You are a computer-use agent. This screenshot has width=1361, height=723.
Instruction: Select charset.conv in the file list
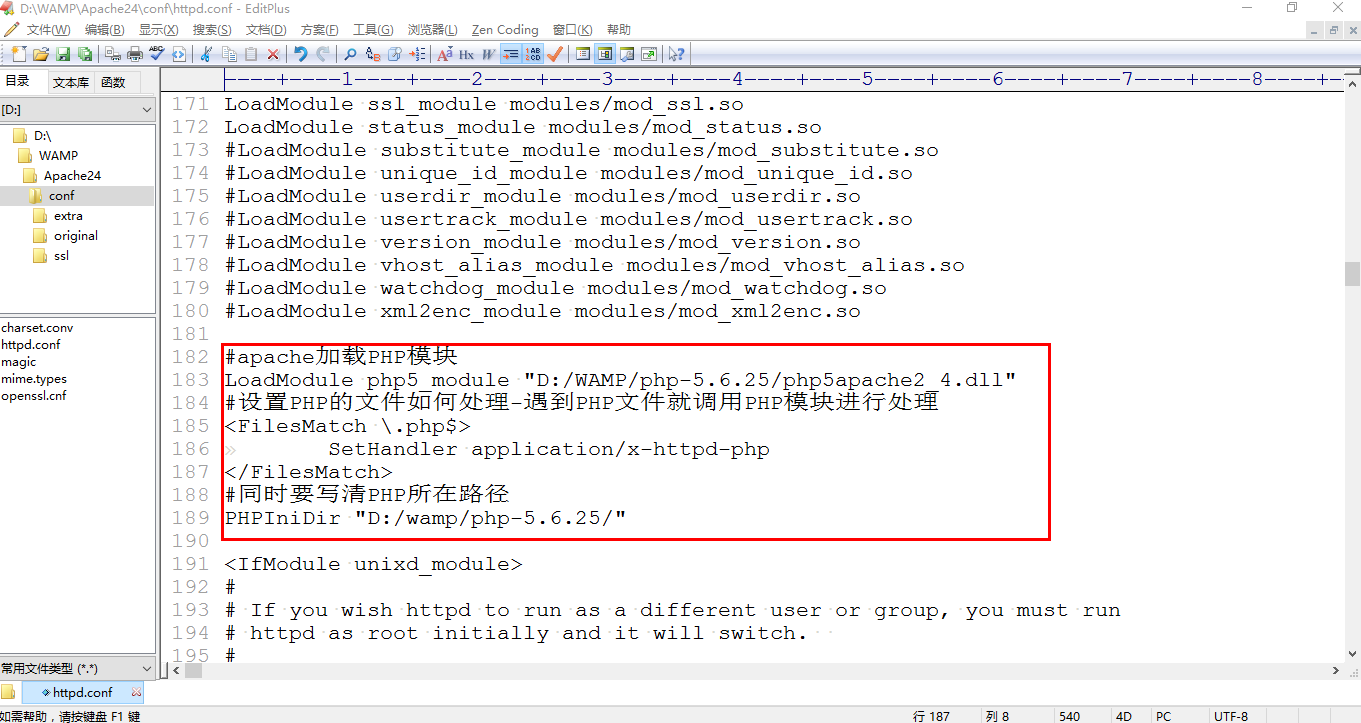pos(37,327)
